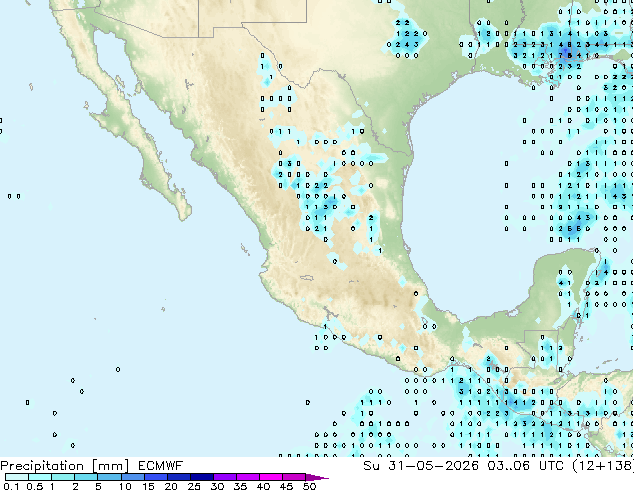Click the 45–50 mm legend color box
The height and width of the screenshot is (490, 634).
pyautogui.click(x=294, y=477)
